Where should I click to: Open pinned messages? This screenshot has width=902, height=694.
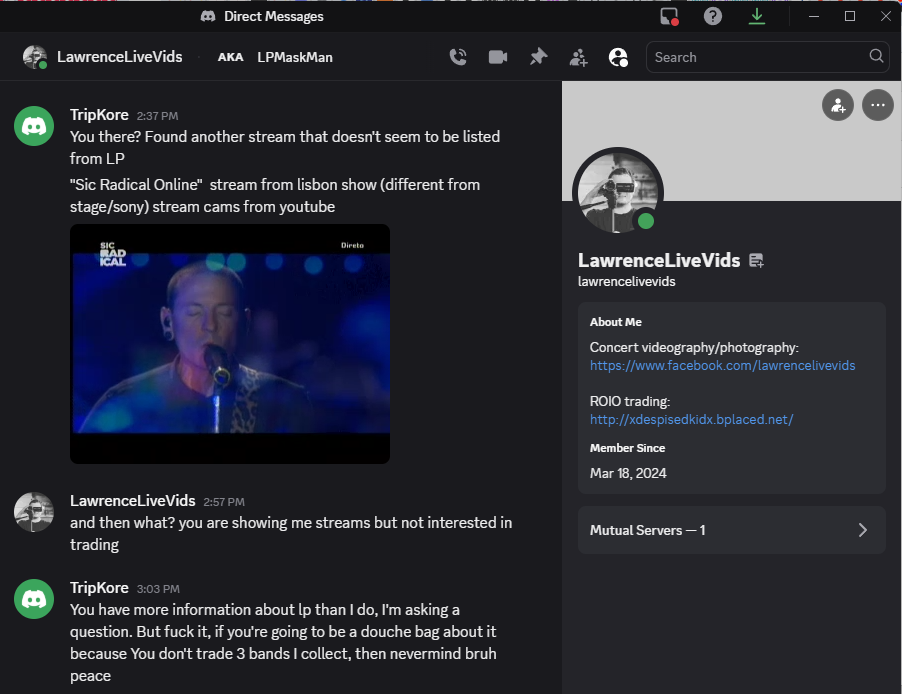click(538, 57)
